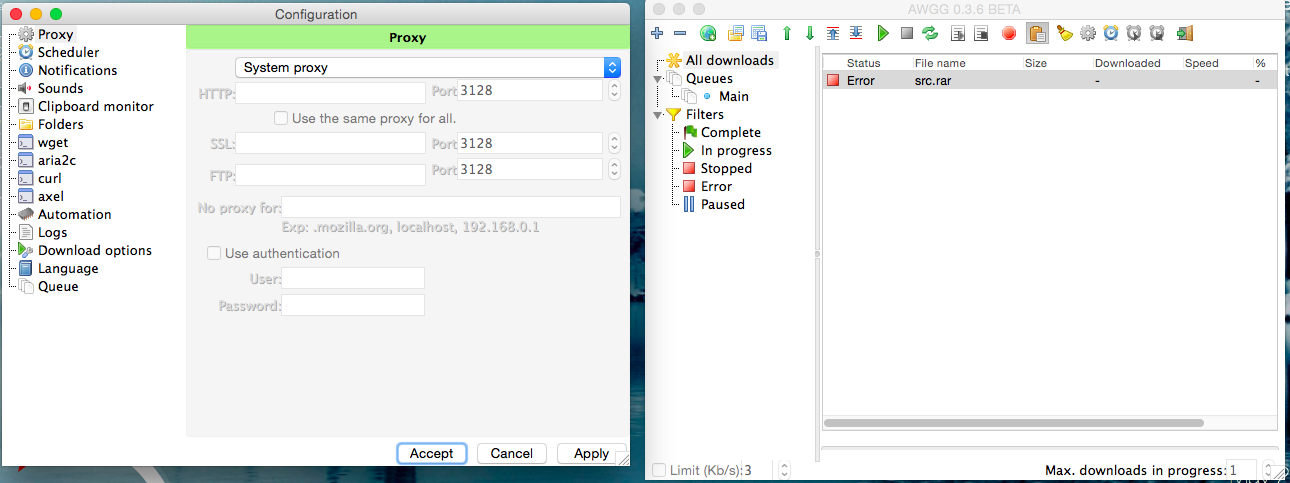Image resolution: width=1290 pixels, height=483 pixels.
Task: Start download with the green play icon
Action: tap(883, 33)
